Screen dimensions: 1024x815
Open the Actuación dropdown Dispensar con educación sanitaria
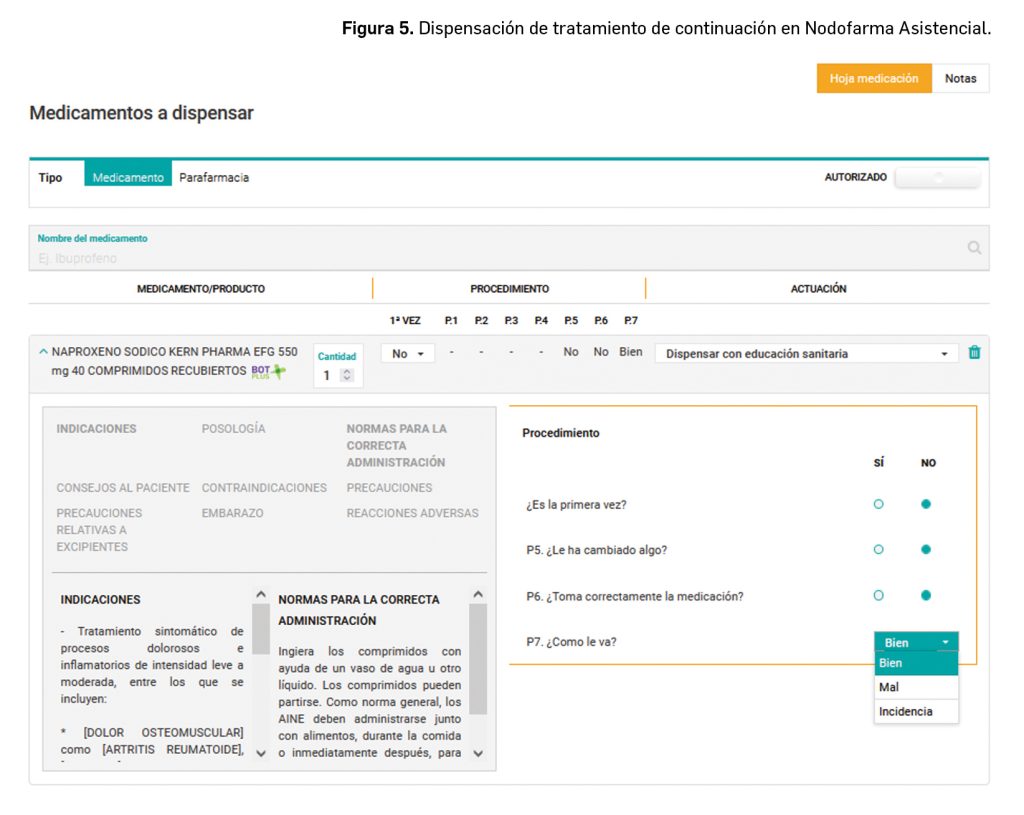click(806, 353)
